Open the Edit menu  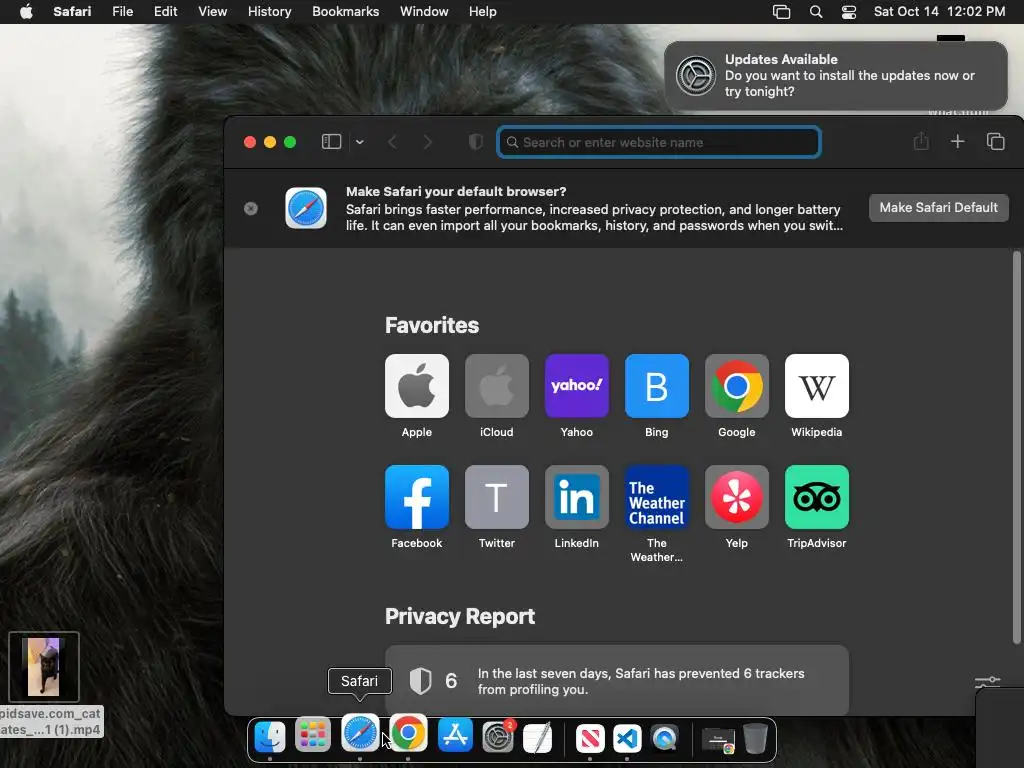(165, 12)
